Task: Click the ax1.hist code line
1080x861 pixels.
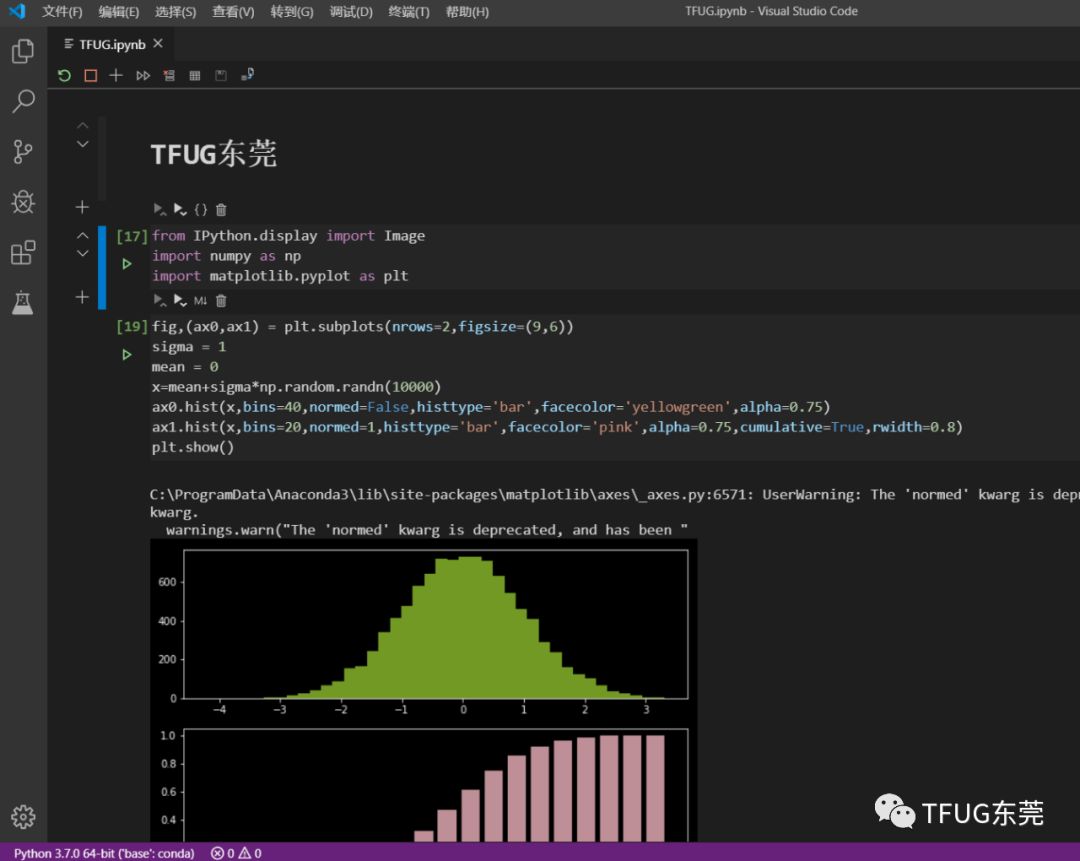Action: 557,427
